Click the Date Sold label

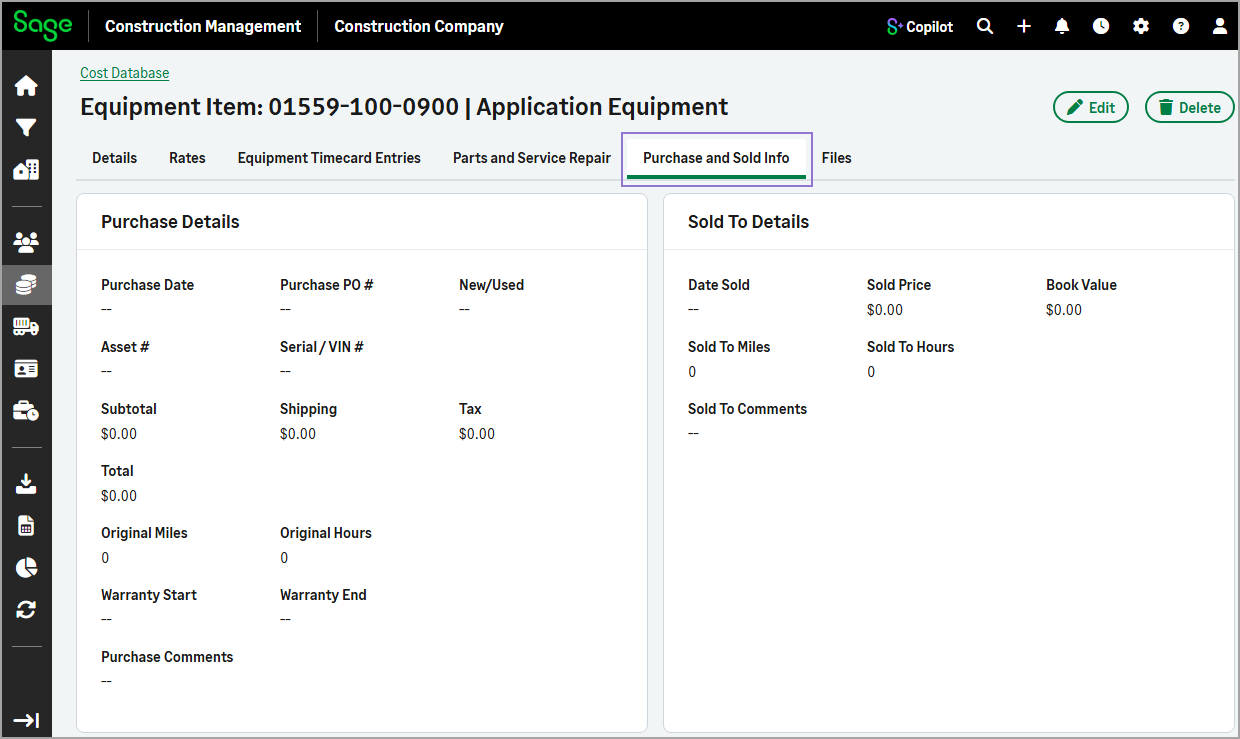719,285
